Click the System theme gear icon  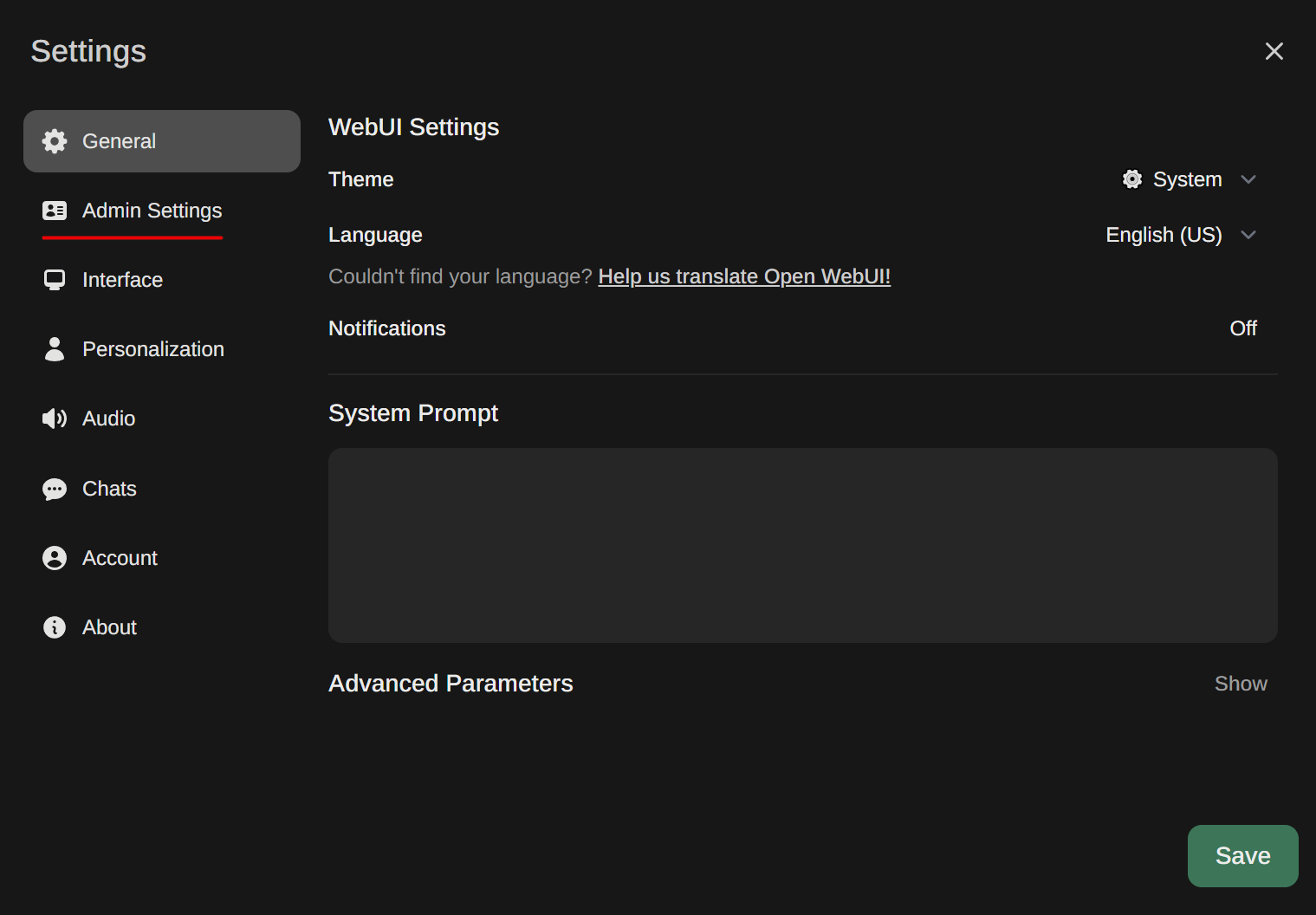[x=1132, y=179]
